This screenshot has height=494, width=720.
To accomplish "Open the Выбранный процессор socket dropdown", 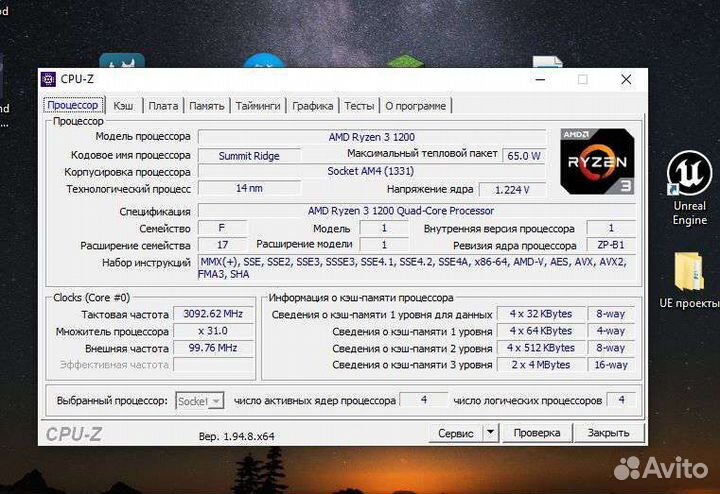I will pyautogui.click(x=199, y=401).
